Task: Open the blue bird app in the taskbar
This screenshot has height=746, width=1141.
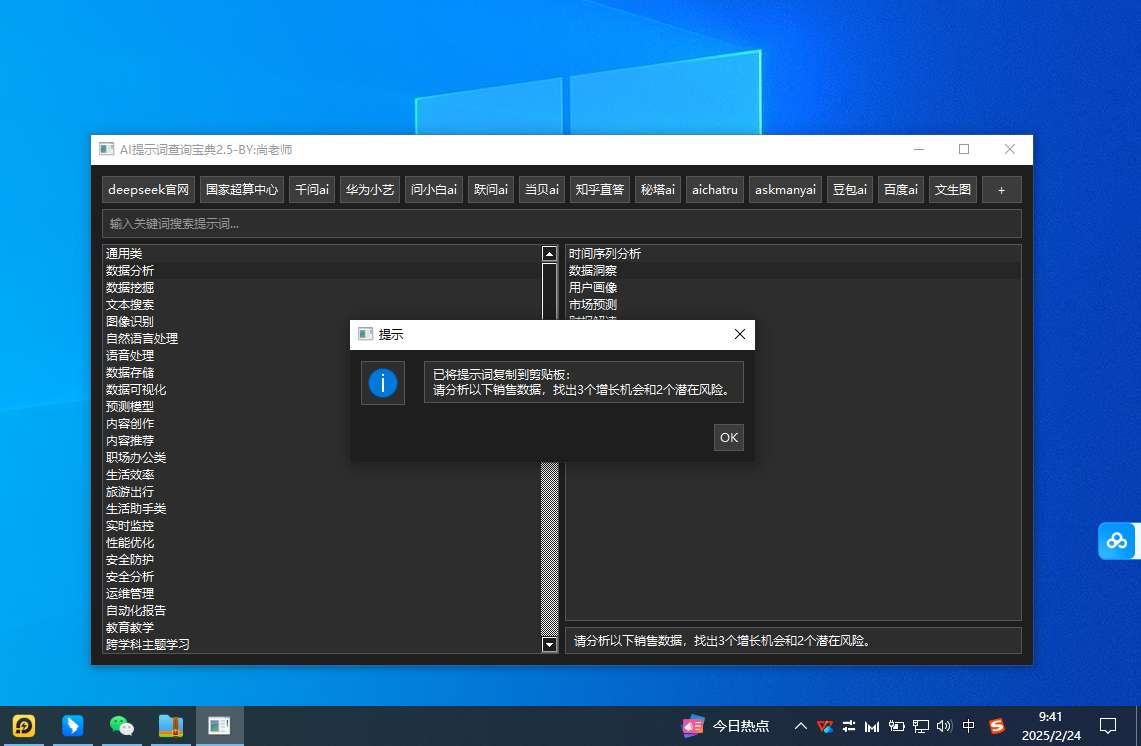Action: pyautogui.click(x=73, y=726)
